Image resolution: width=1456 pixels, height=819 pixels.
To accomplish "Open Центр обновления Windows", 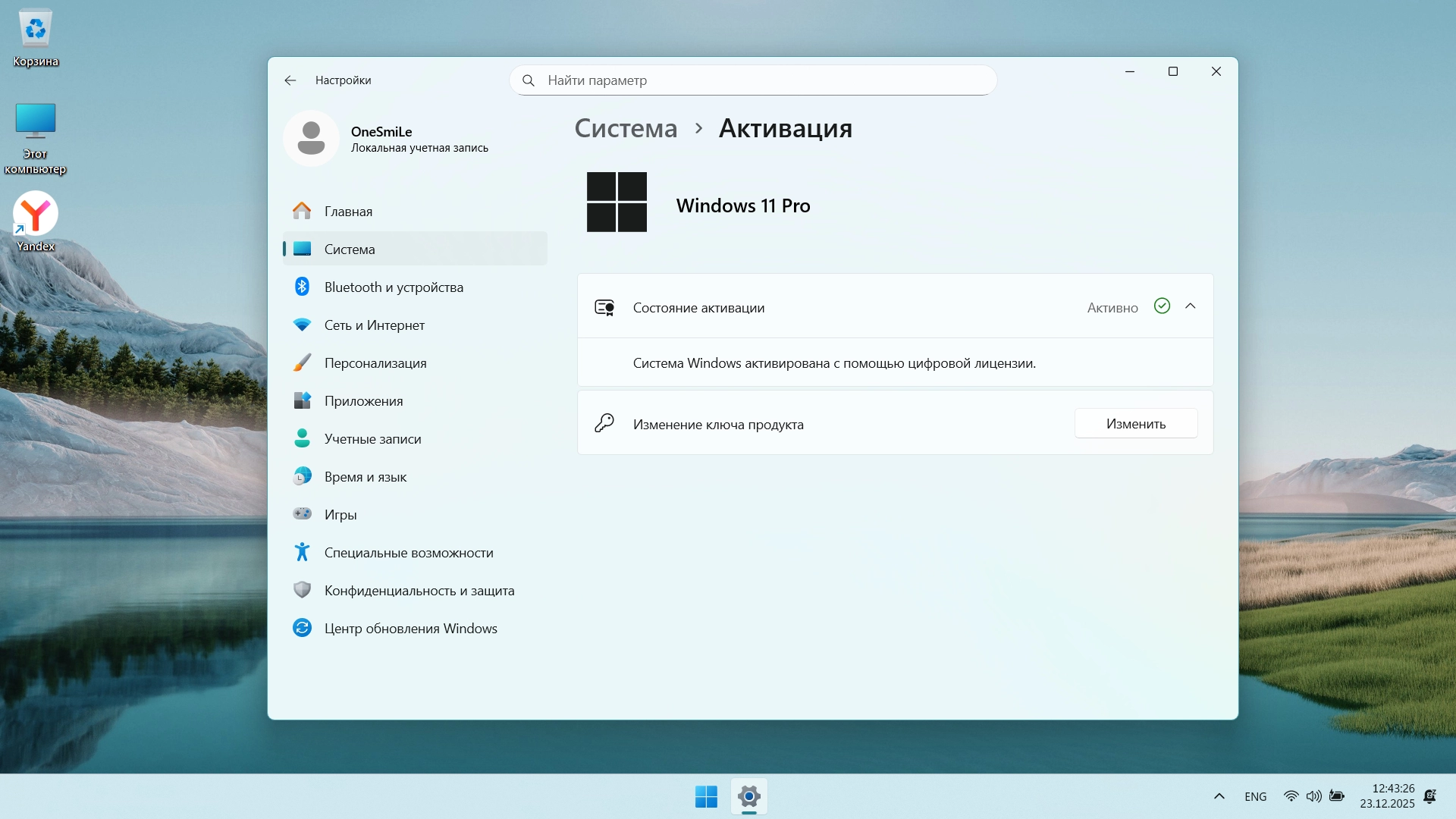I will click(x=410, y=629).
